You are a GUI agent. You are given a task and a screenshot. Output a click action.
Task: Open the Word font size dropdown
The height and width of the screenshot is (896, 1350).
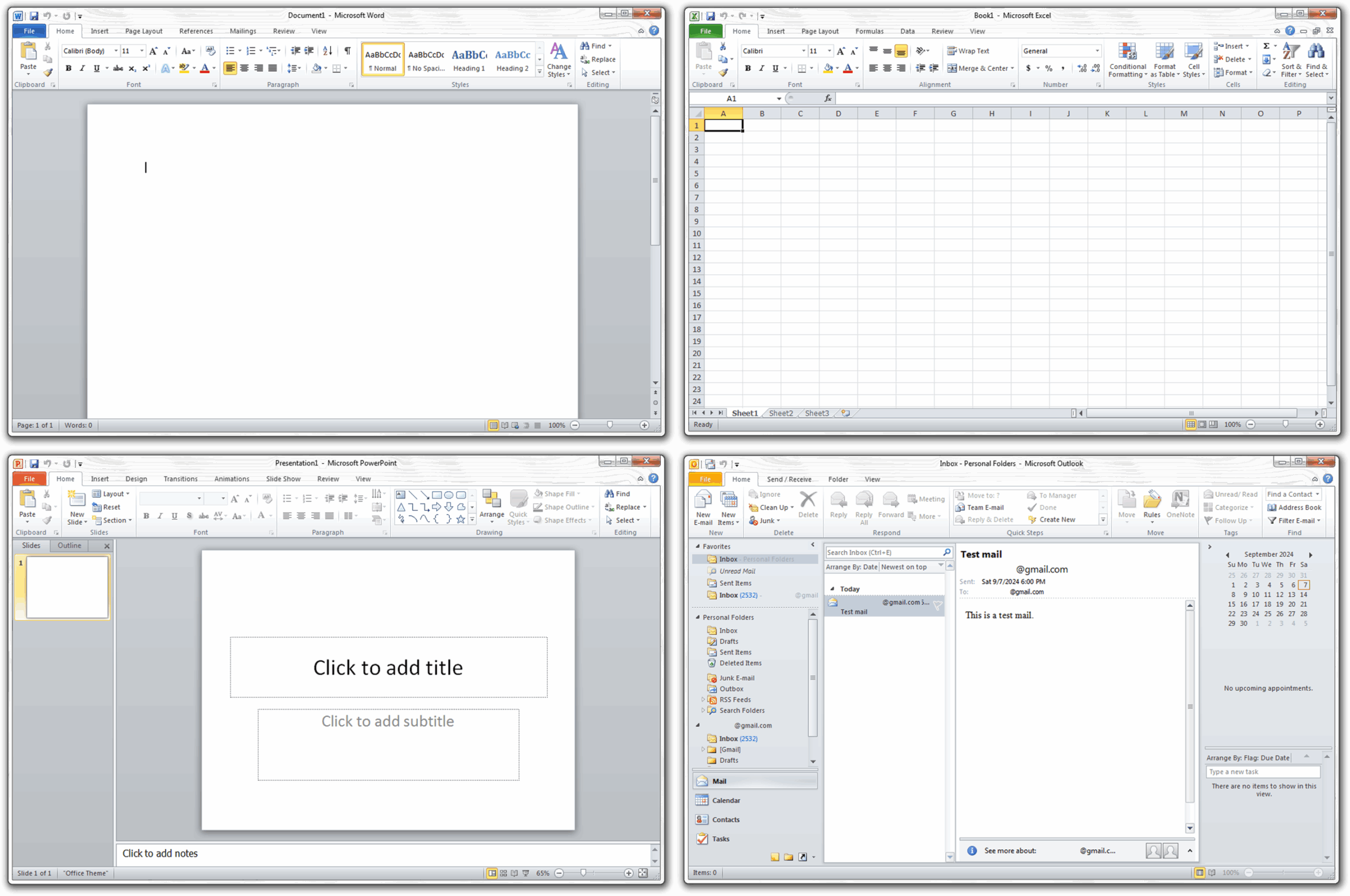(x=142, y=51)
